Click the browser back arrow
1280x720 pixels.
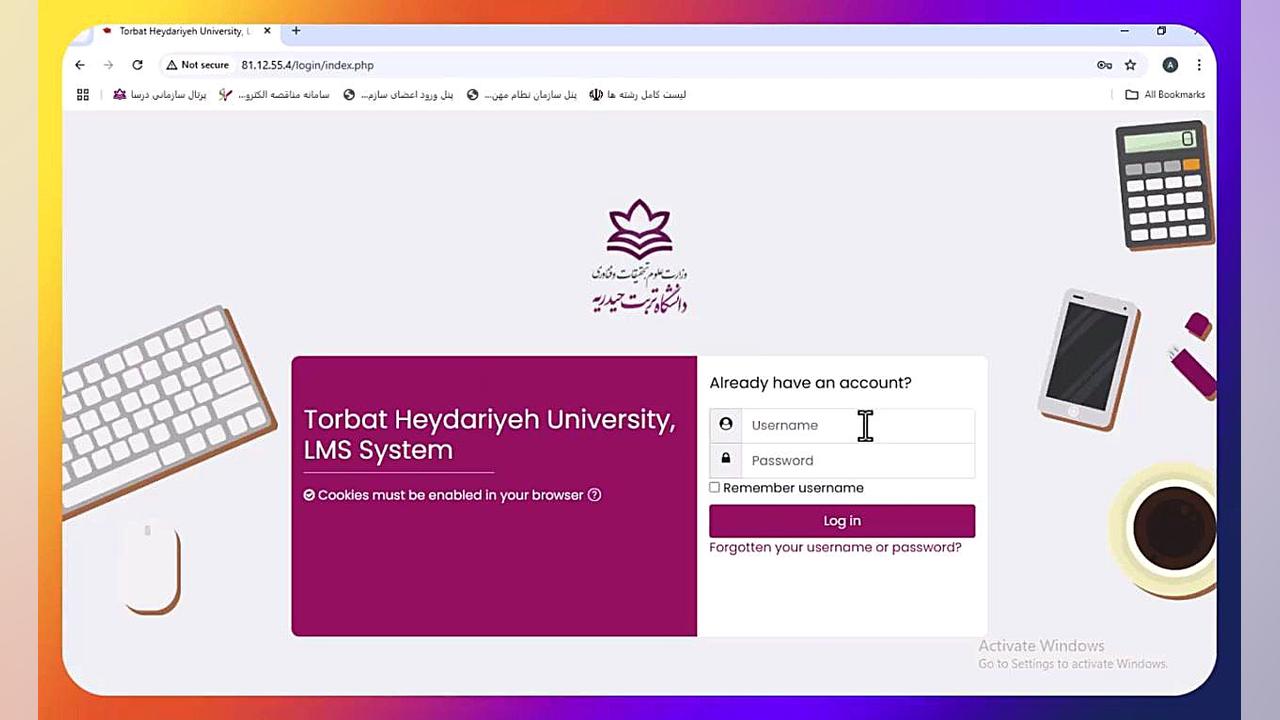(x=80, y=65)
